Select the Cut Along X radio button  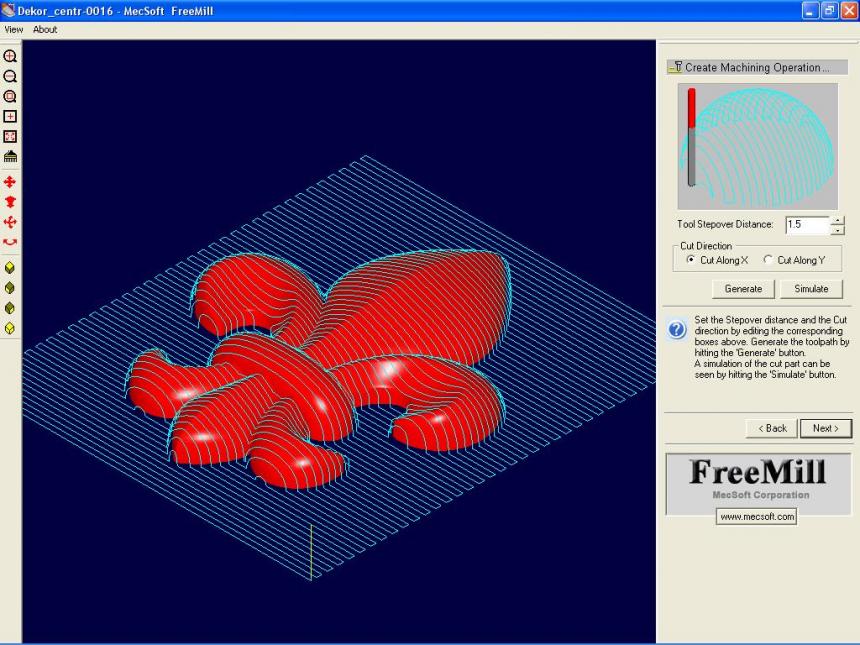click(x=691, y=260)
